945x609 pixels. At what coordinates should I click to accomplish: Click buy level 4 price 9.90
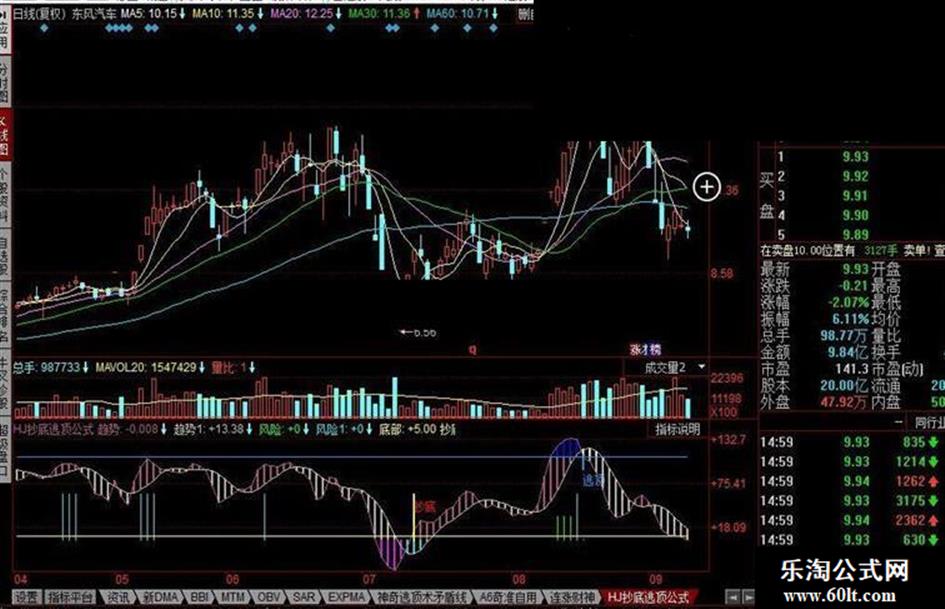click(x=855, y=215)
